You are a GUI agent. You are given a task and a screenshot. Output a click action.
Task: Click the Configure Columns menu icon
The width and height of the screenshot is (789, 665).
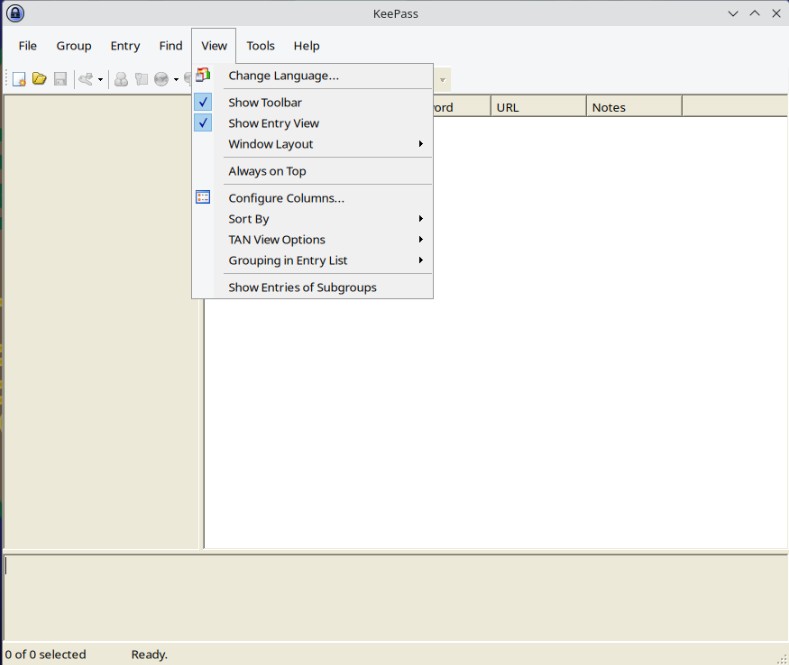click(x=203, y=197)
